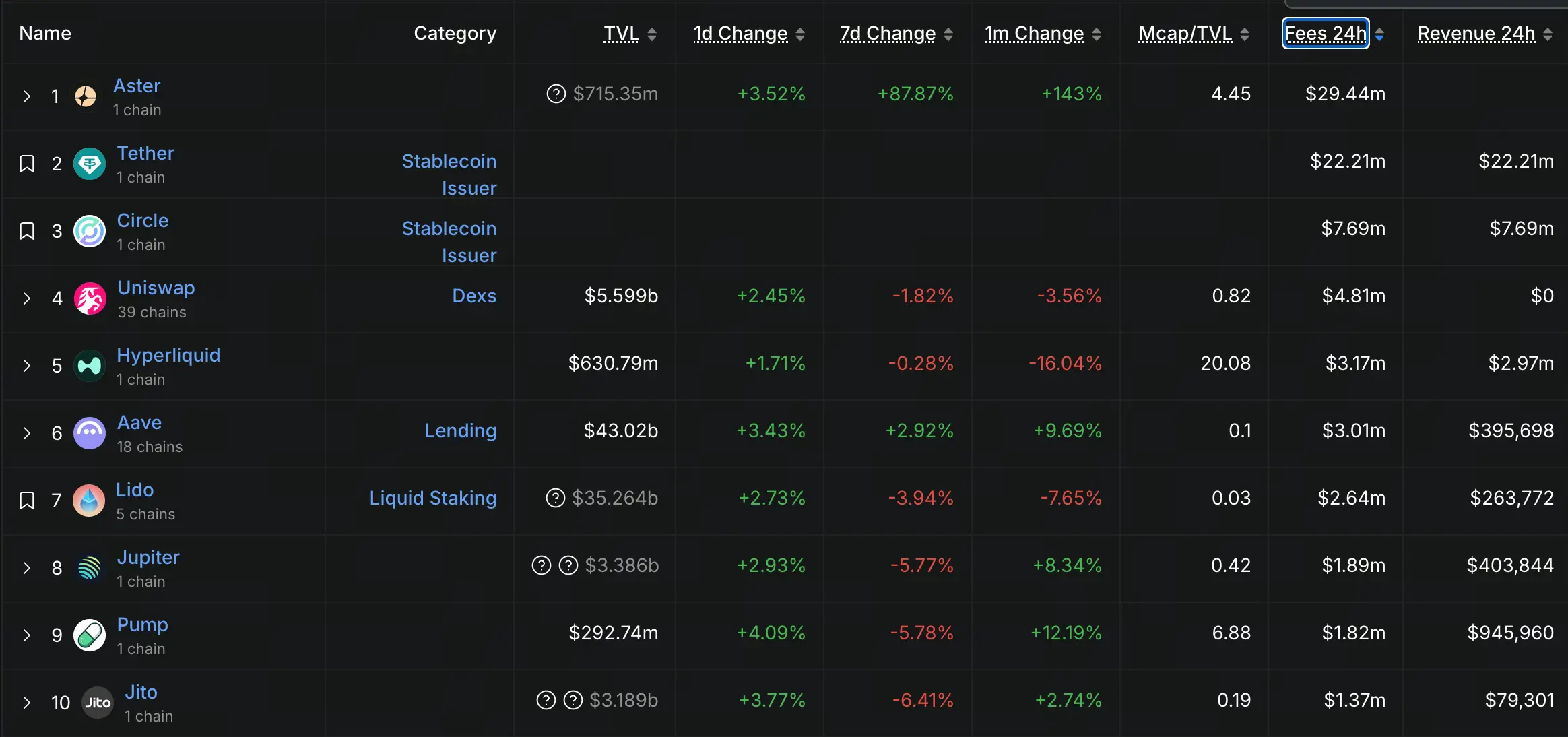Viewport: 1568px width, 737px height.
Task: Click second question mark next to $3.386b
Action: tap(568, 565)
